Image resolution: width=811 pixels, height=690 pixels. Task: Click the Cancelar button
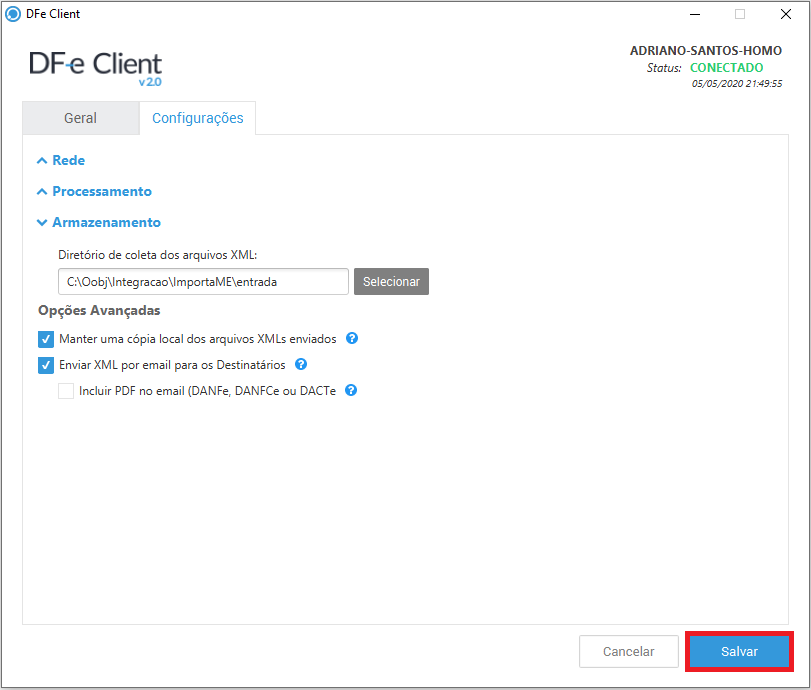[628, 651]
